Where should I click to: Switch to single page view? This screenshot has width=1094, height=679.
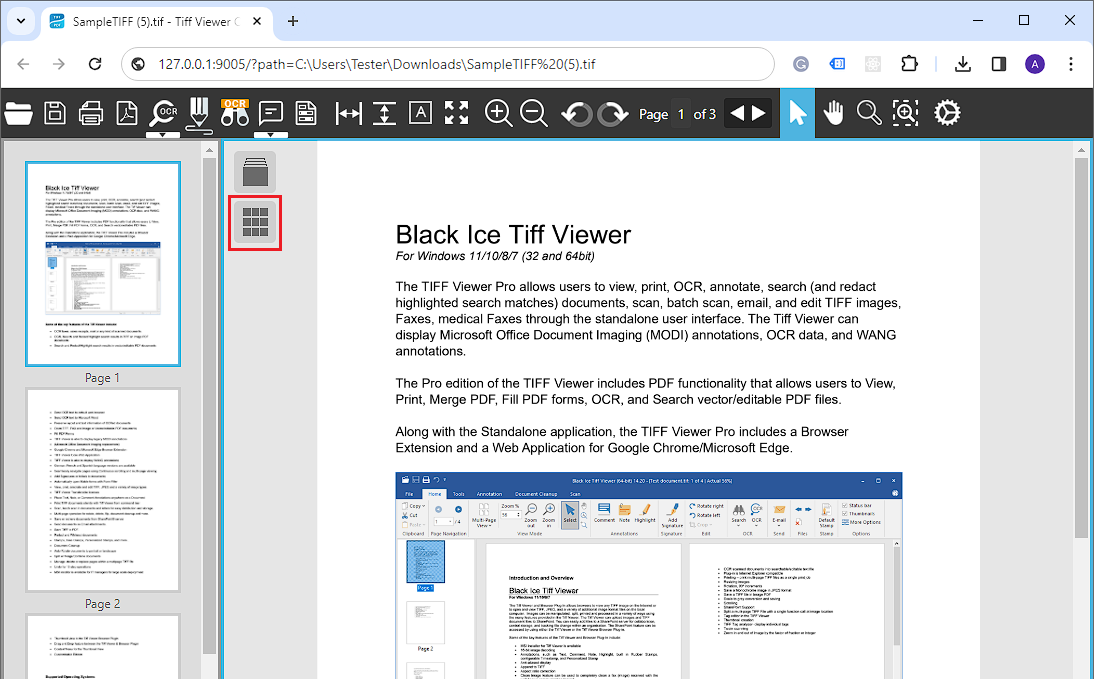[x=255, y=172]
